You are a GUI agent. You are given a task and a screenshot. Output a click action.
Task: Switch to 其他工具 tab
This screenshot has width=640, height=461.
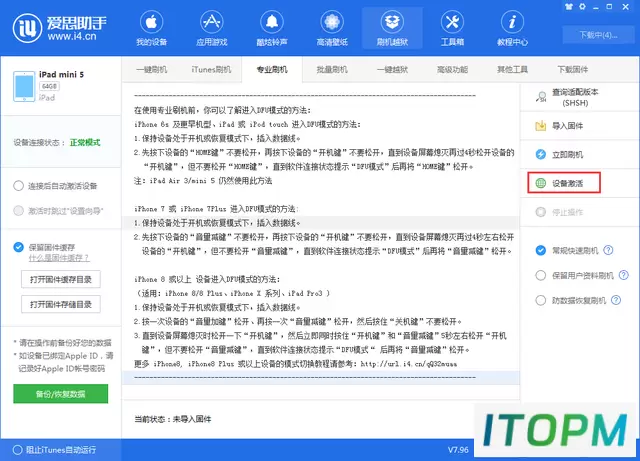(512, 69)
